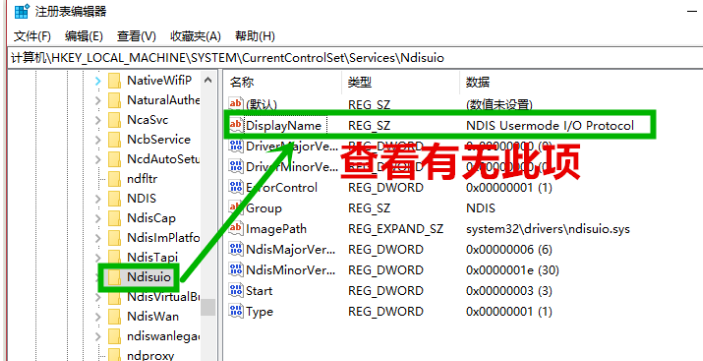Select the DisplayName string value icon
The width and height of the screenshot is (703, 361).
[235, 125]
